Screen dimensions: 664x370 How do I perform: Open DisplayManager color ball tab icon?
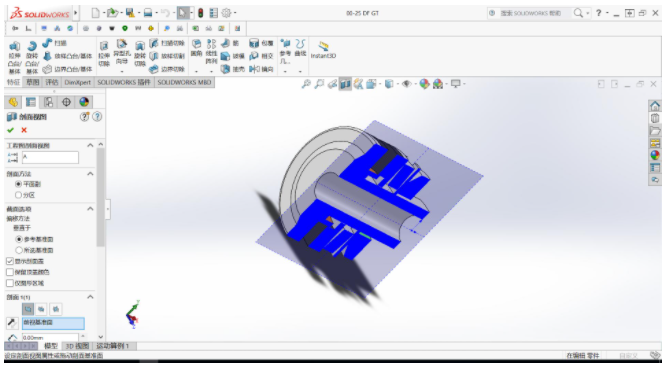[84, 102]
